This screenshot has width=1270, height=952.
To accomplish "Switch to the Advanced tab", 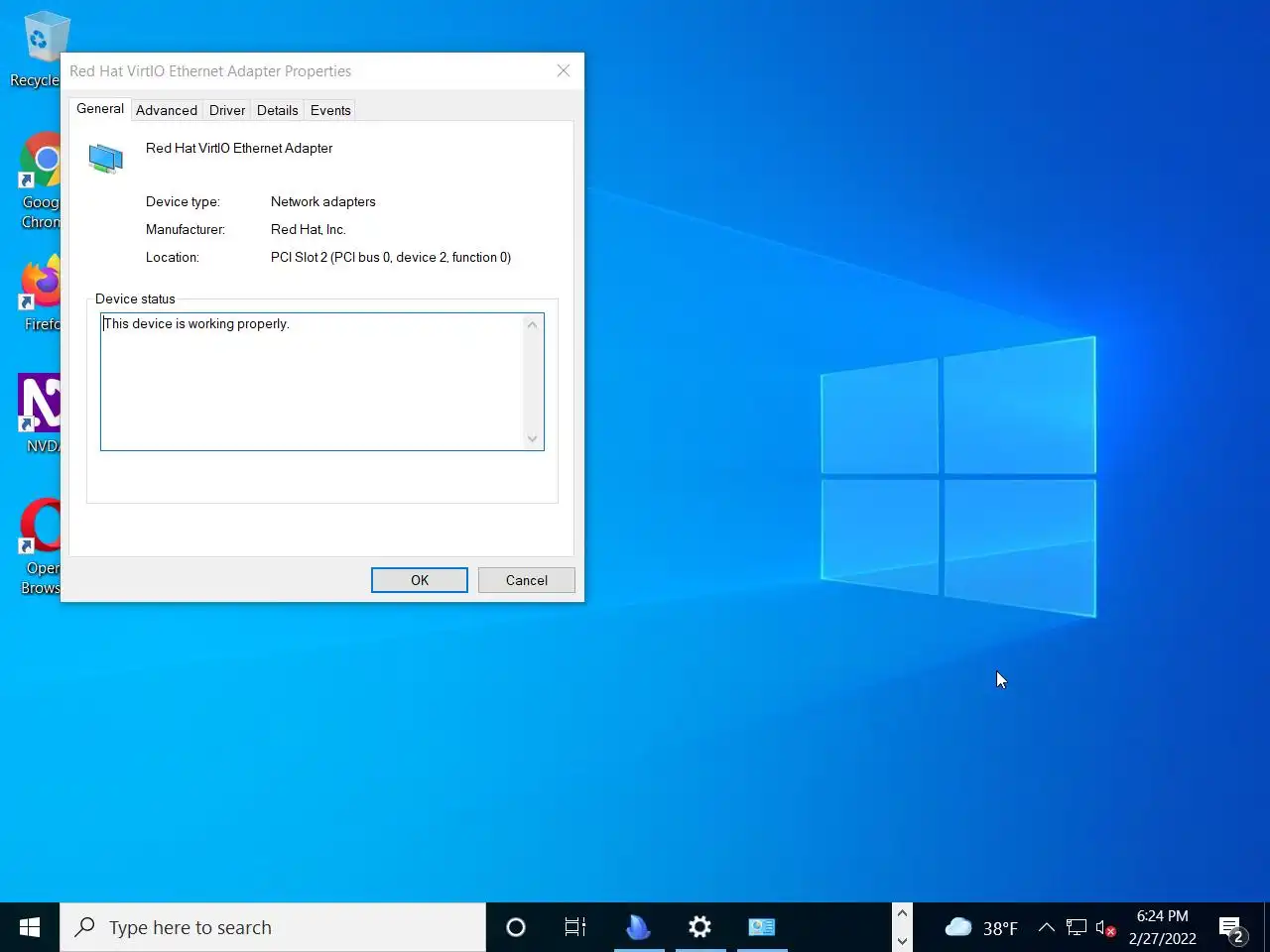I will 166,110.
